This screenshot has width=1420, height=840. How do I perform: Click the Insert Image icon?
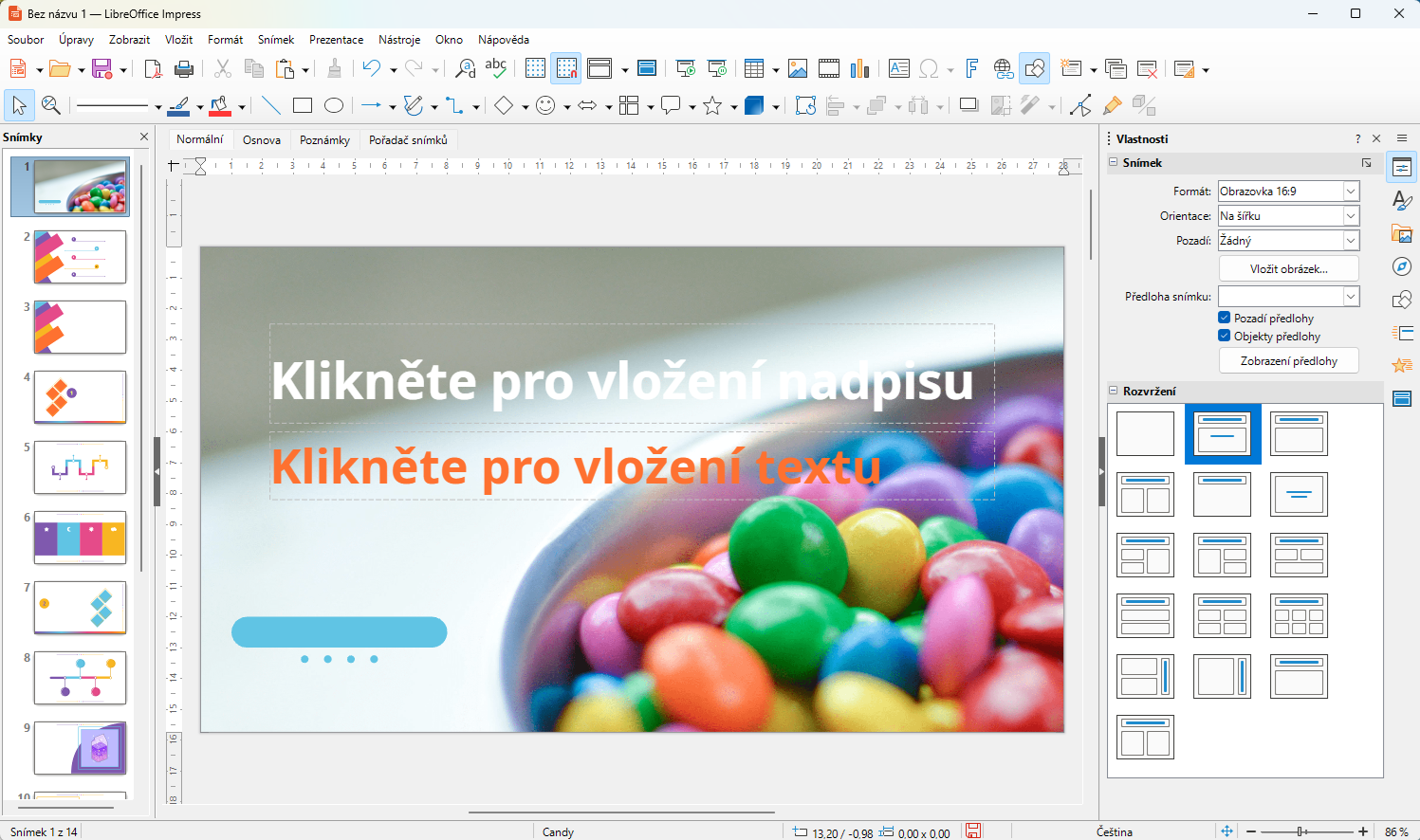(798, 68)
